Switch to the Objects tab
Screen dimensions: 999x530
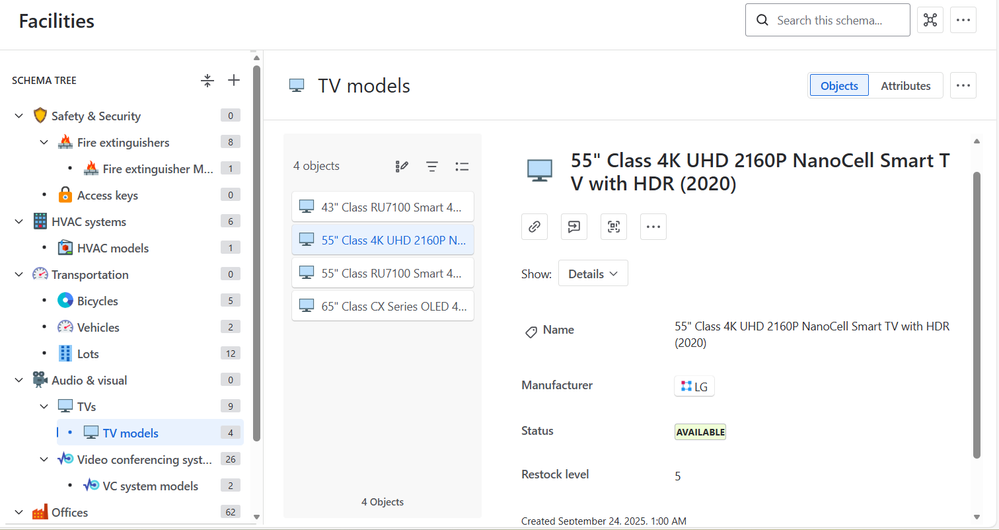839,85
